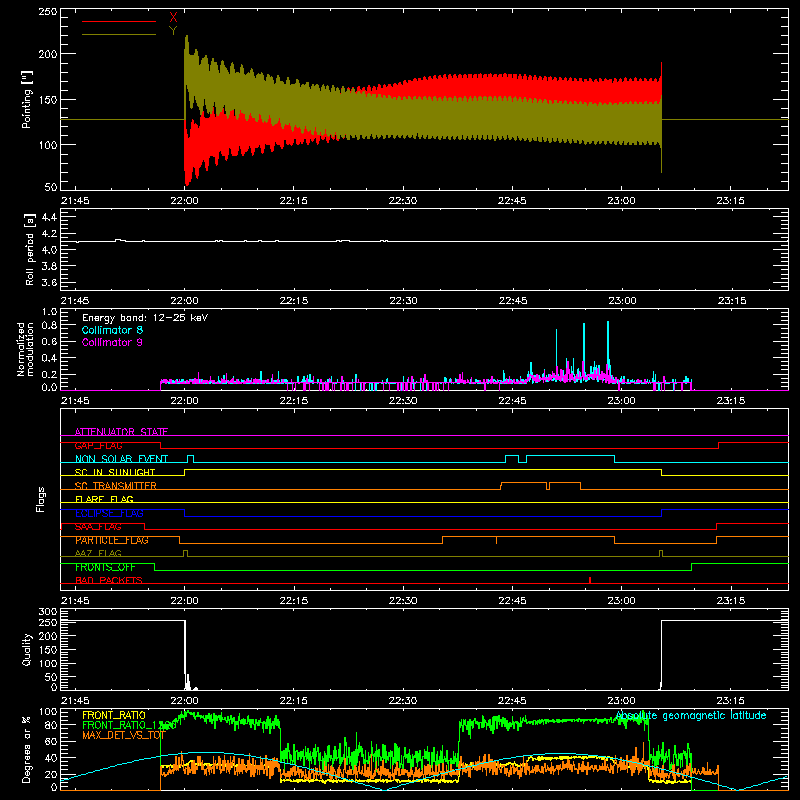Image resolution: width=800 pixels, height=800 pixels.
Task: Click the NON_SOLAR_EVENT flag label
Action: [121, 459]
